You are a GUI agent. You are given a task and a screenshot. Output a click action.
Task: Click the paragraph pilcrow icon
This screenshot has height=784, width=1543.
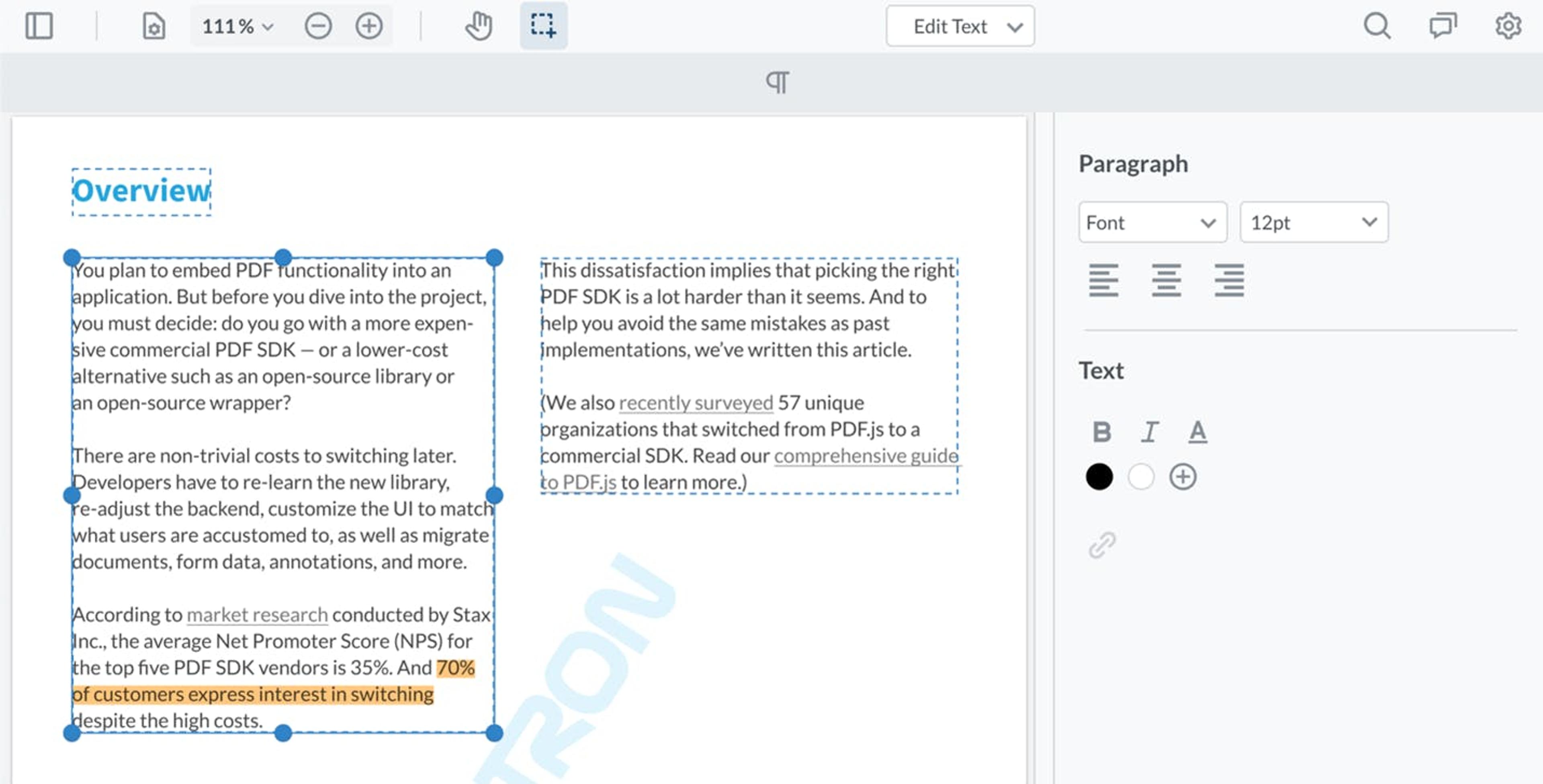click(778, 83)
